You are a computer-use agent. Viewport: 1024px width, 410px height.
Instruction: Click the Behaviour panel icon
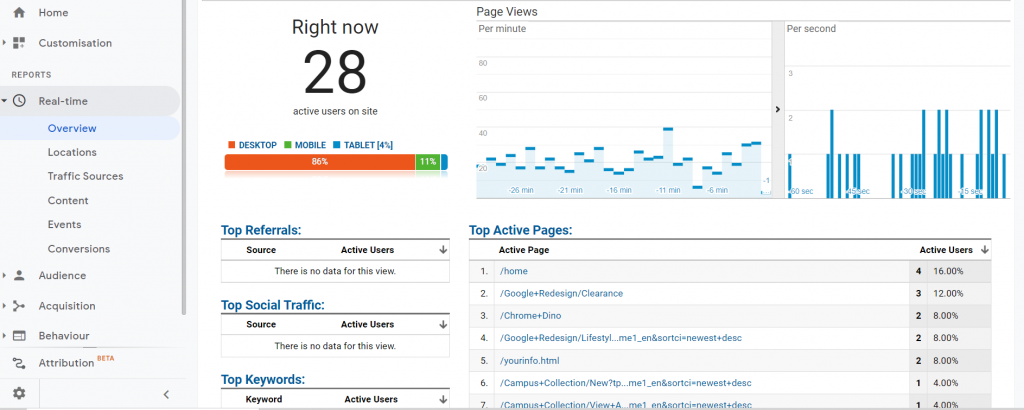[x=19, y=336]
